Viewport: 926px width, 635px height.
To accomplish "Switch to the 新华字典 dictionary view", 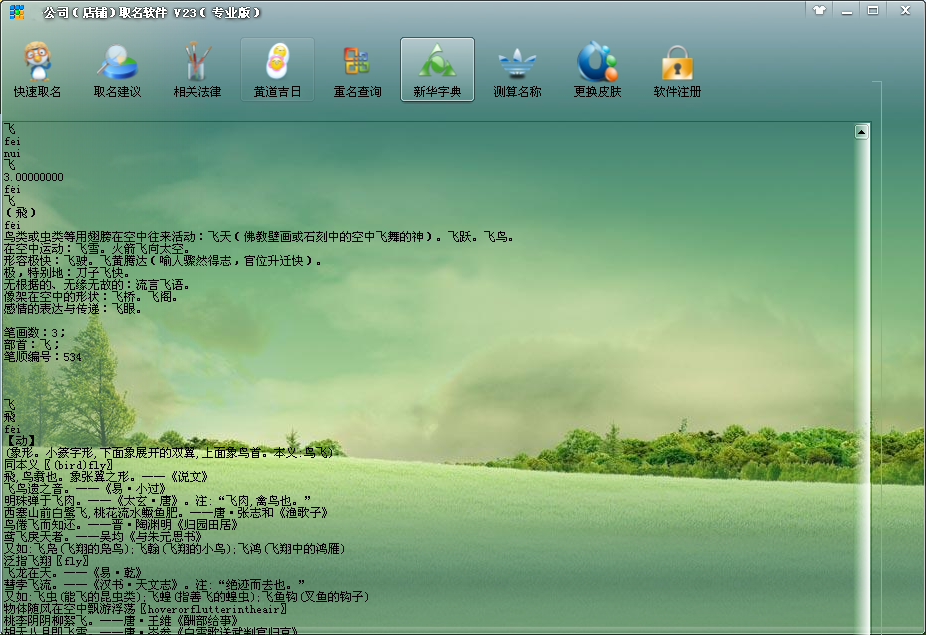I will point(437,71).
